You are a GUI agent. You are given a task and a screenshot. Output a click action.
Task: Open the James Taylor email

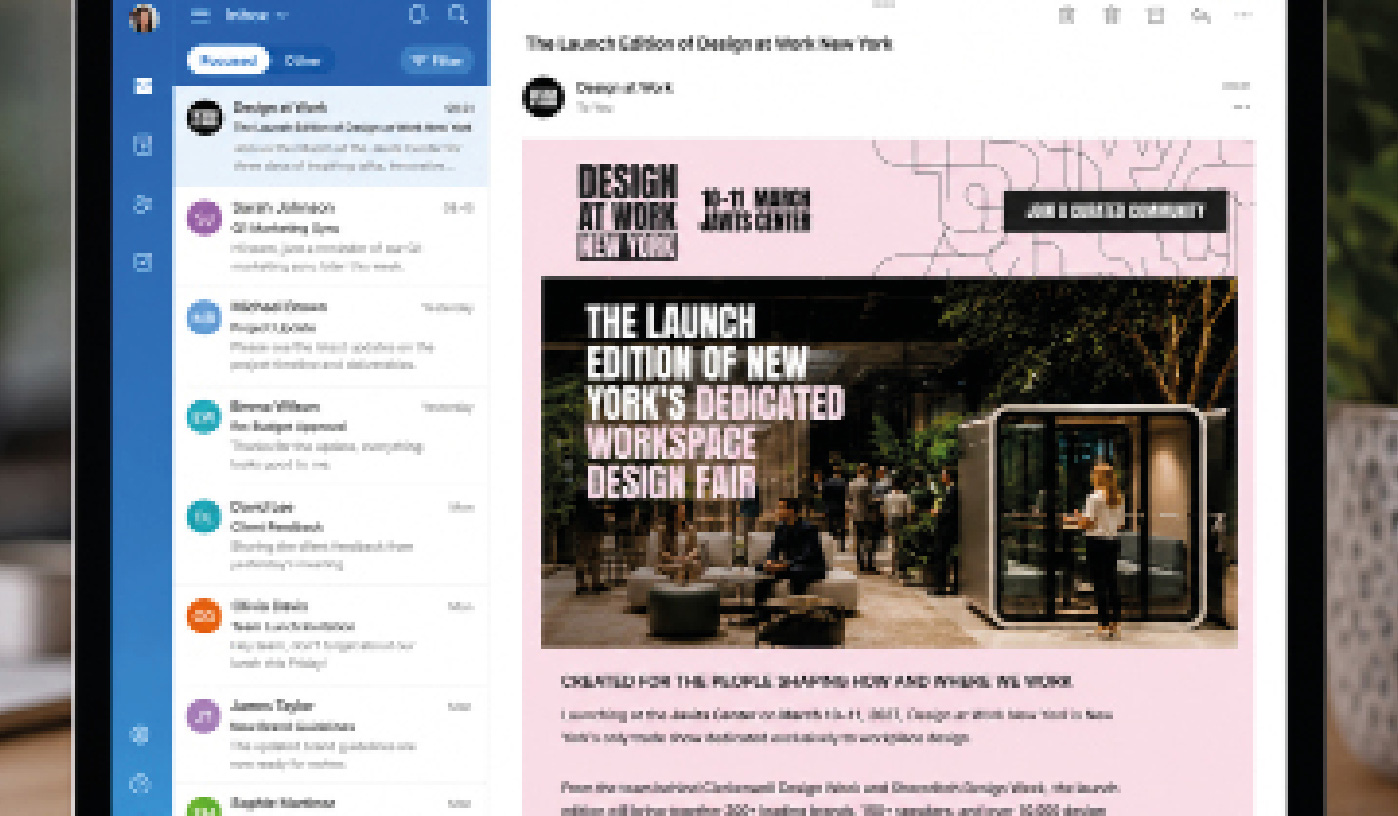(x=331, y=735)
